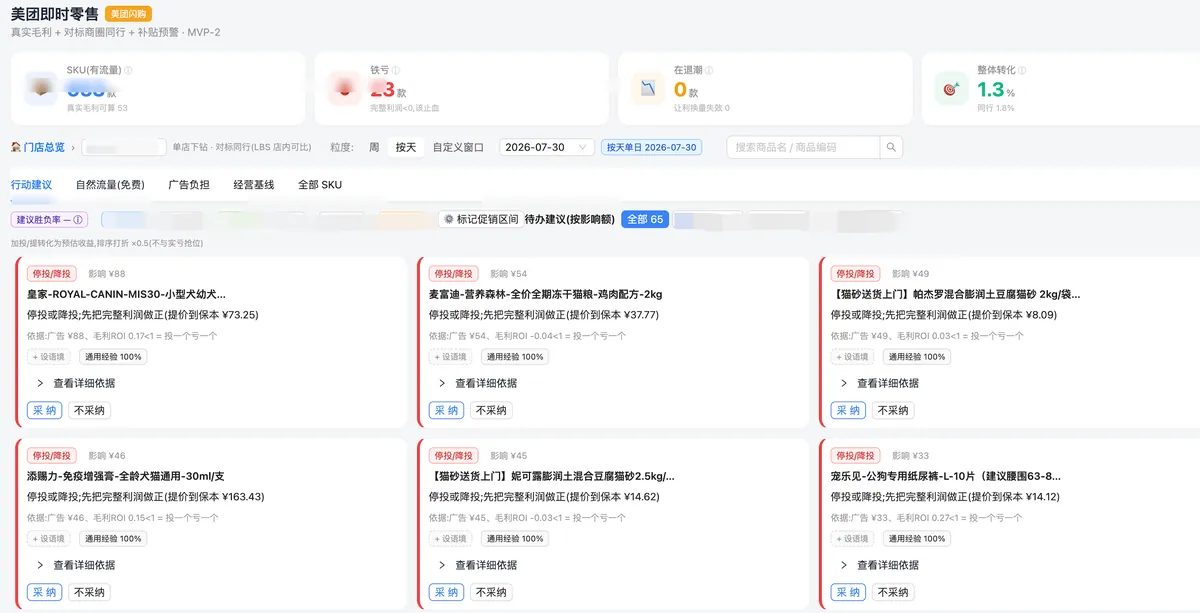
Task: Select 自定义窗口 granularity
Action: [458, 147]
